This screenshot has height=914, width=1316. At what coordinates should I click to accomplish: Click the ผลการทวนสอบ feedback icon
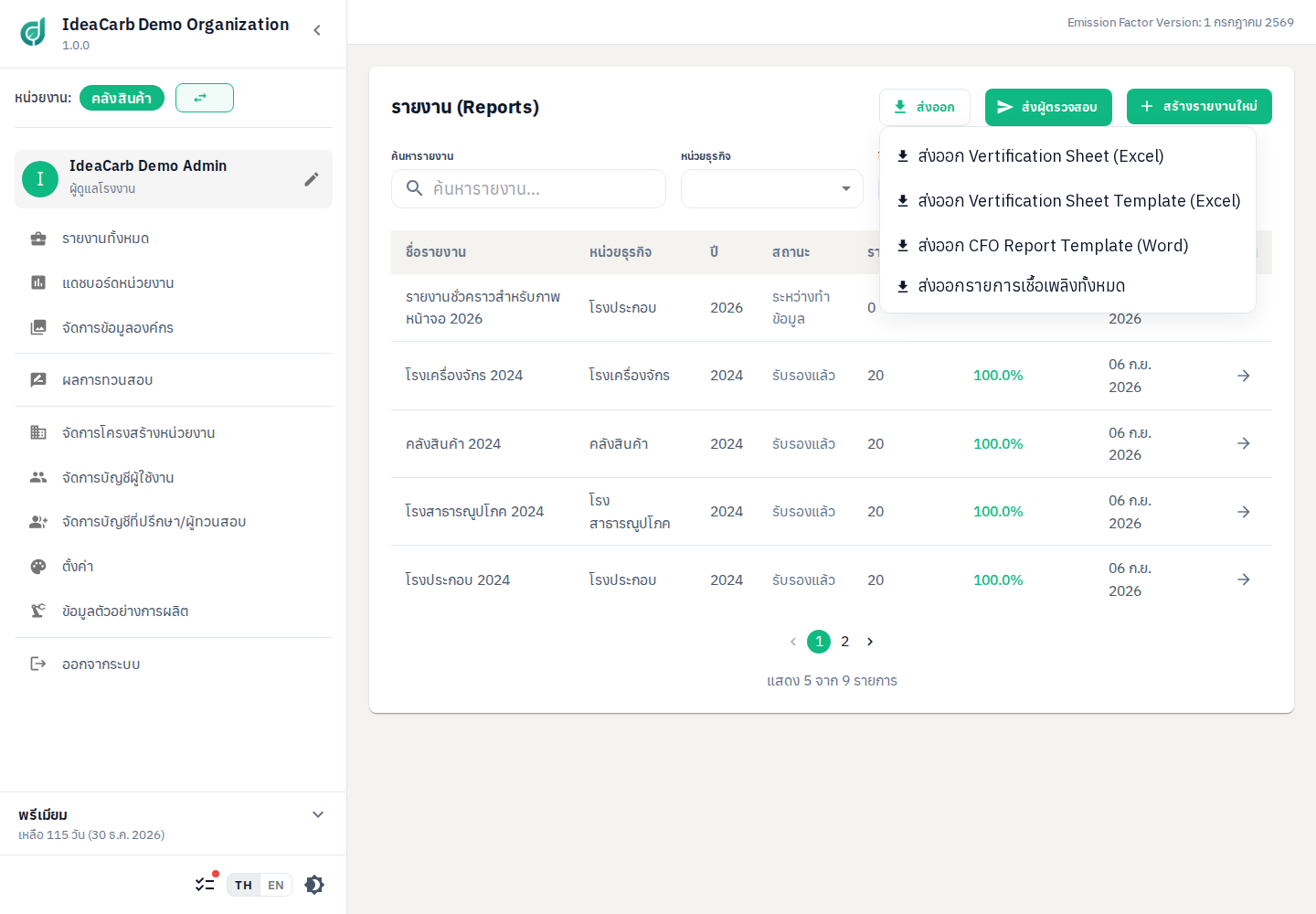[x=38, y=379]
